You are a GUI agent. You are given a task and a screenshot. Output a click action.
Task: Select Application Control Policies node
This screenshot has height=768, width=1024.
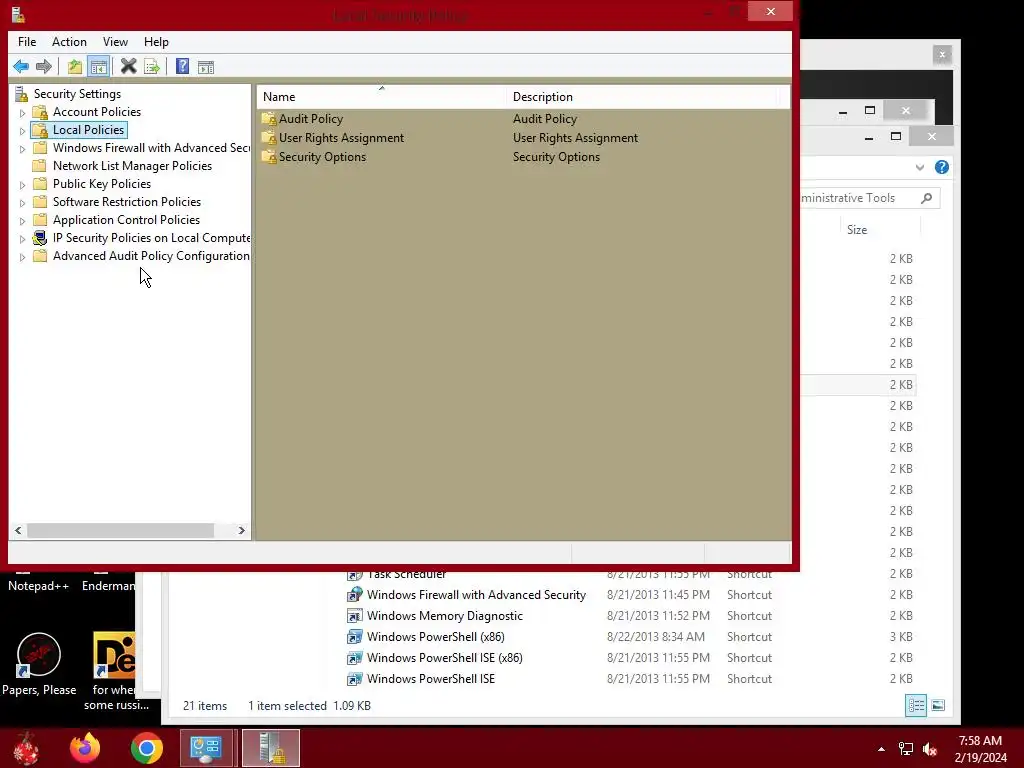pyautogui.click(x=126, y=220)
